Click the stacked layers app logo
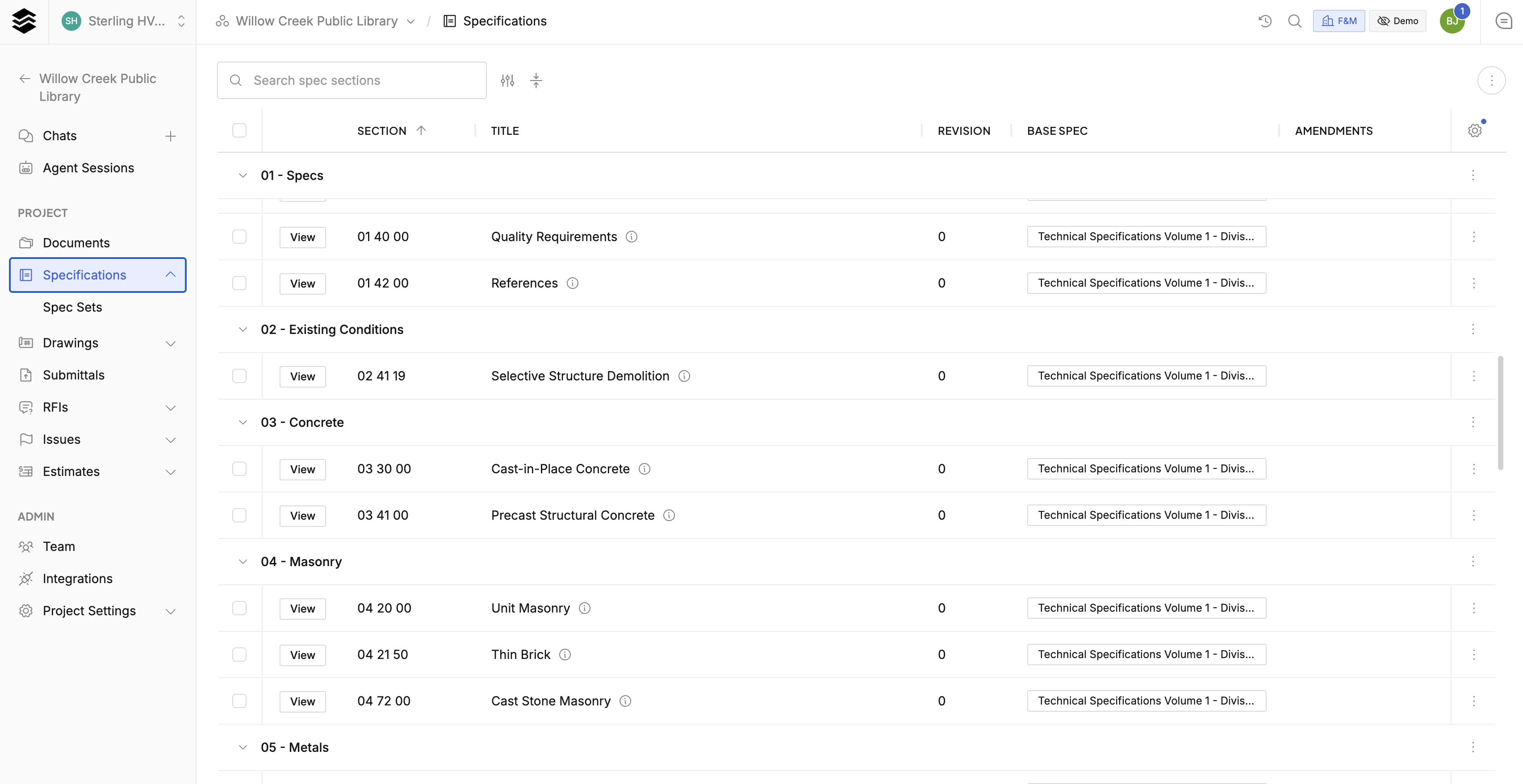This screenshot has height=784, width=1523. coord(24,21)
